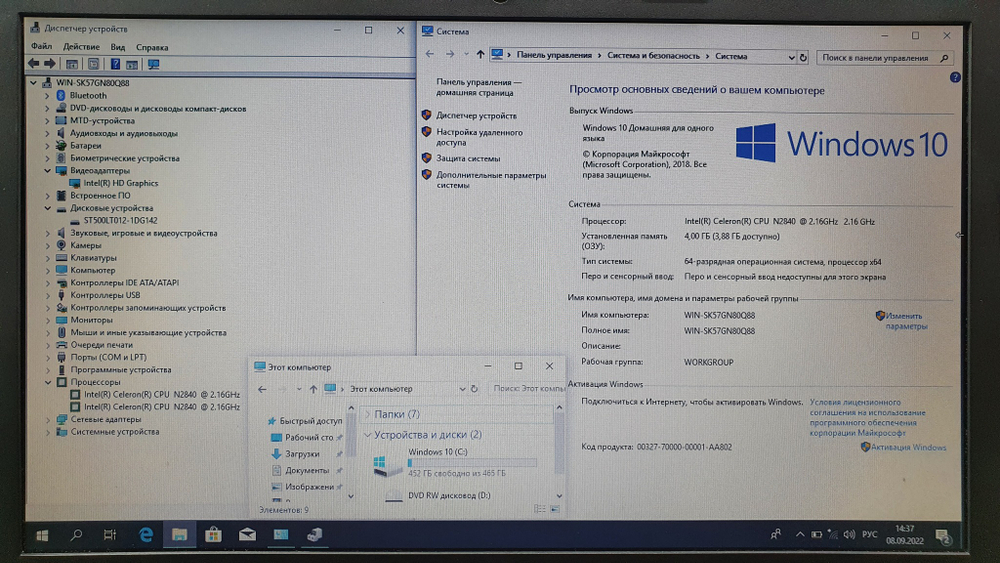The width and height of the screenshot is (1000, 563).
Task: Open the Действие menu
Action: [81, 47]
